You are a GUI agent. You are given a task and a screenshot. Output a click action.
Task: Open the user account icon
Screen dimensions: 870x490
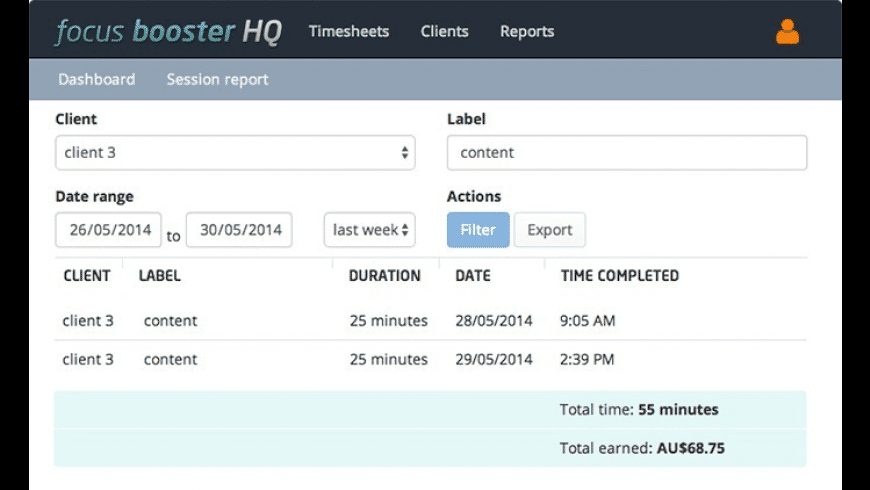787,32
